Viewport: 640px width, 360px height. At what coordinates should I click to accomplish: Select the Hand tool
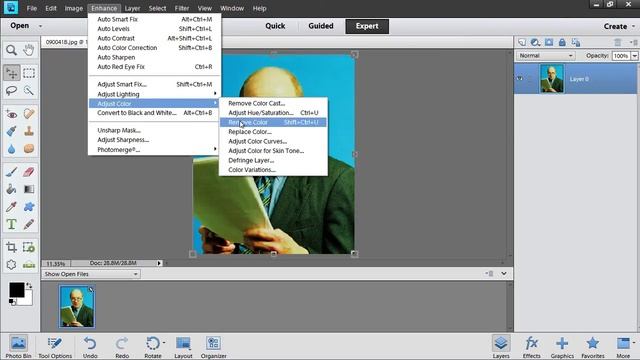(29, 50)
